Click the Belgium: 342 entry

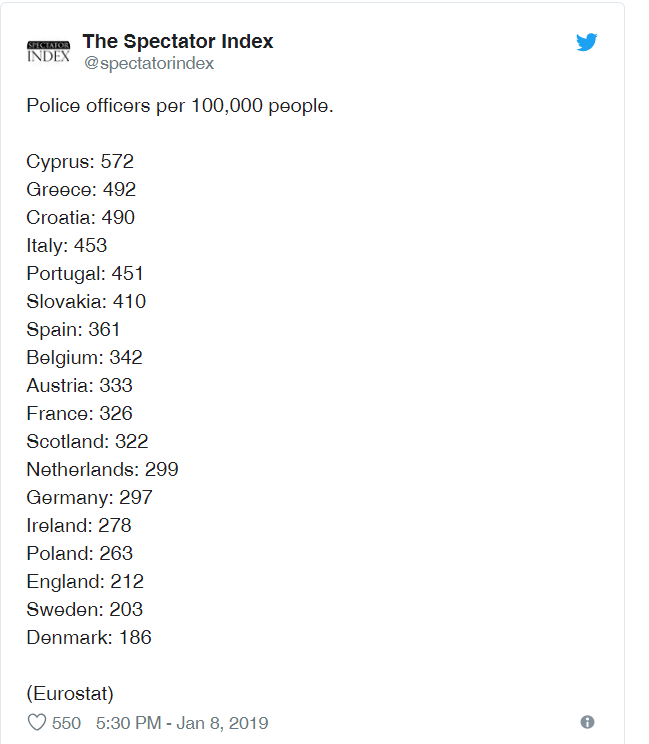point(84,357)
